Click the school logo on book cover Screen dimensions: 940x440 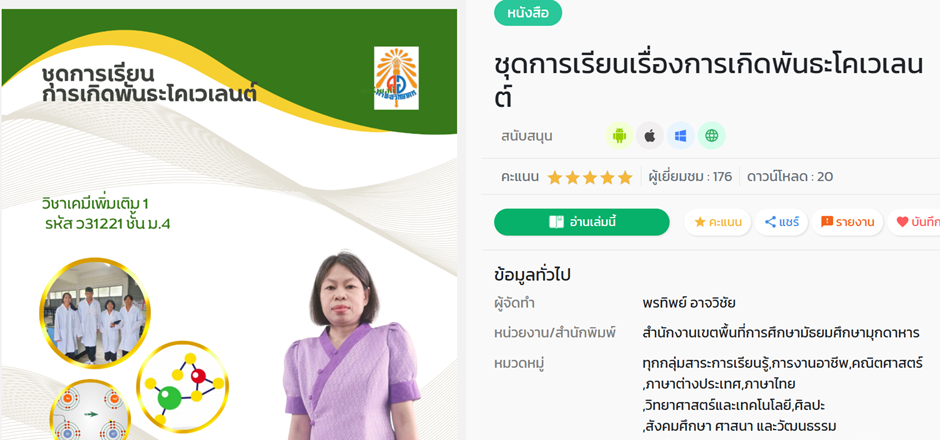(x=396, y=78)
